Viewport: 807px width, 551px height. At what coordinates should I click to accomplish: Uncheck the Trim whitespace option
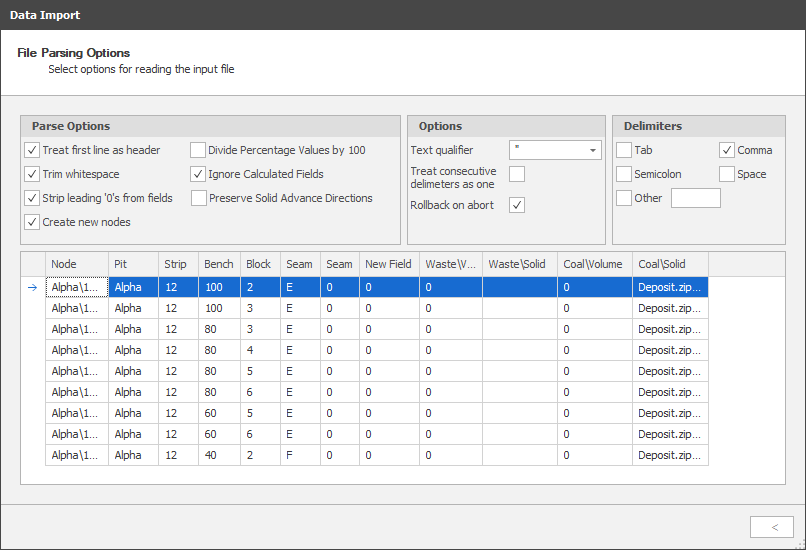coord(32,174)
